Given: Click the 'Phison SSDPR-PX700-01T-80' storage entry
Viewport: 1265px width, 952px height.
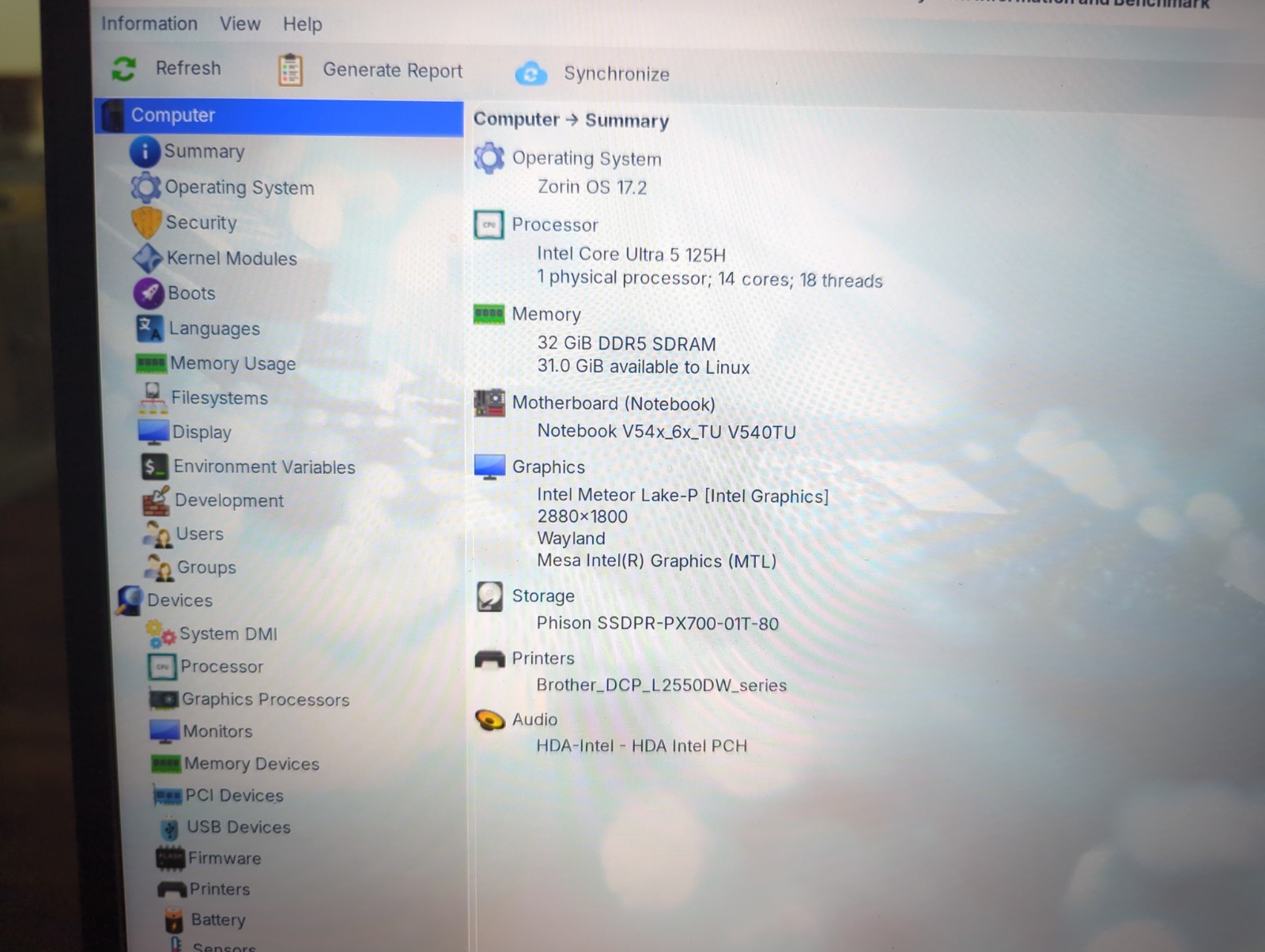Looking at the screenshot, I should (658, 624).
